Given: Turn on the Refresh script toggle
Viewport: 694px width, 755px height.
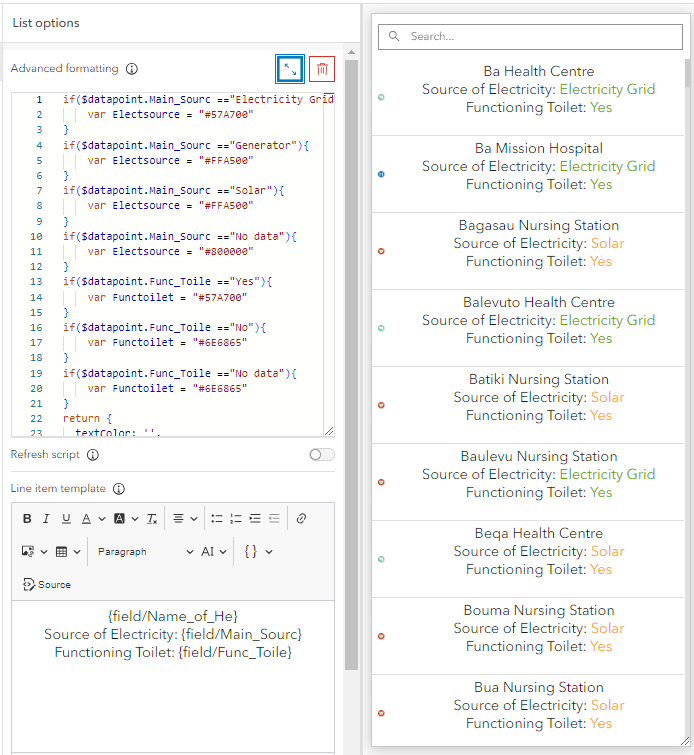Looking at the screenshot, I should tap(322, 455).
